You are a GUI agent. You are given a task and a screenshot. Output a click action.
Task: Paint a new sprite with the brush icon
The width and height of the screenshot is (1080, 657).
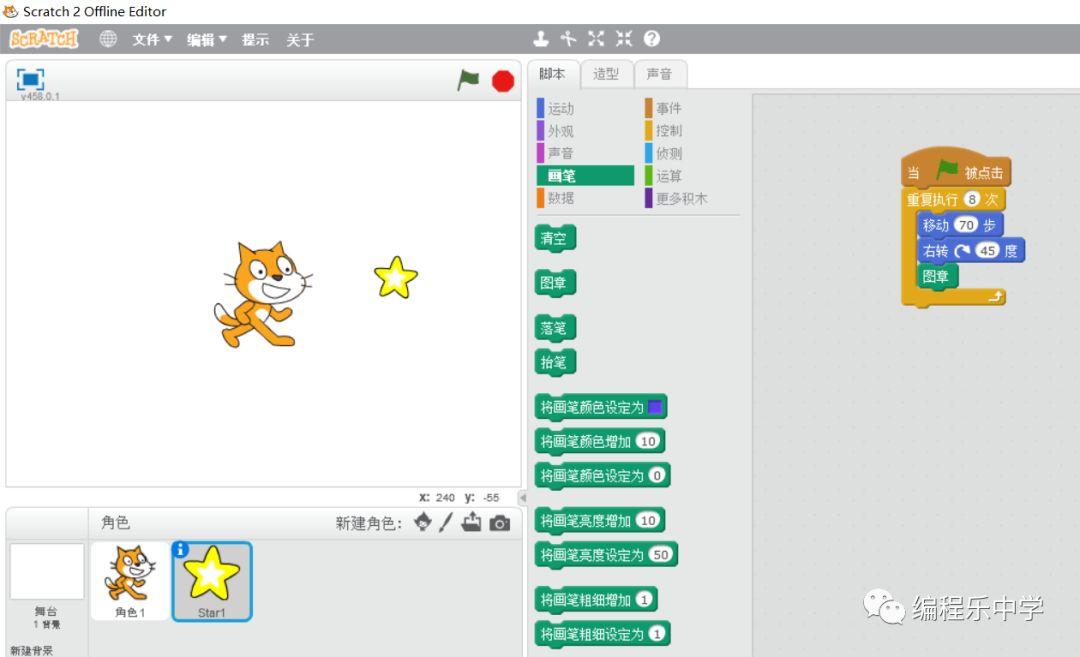tap(446, 523)
